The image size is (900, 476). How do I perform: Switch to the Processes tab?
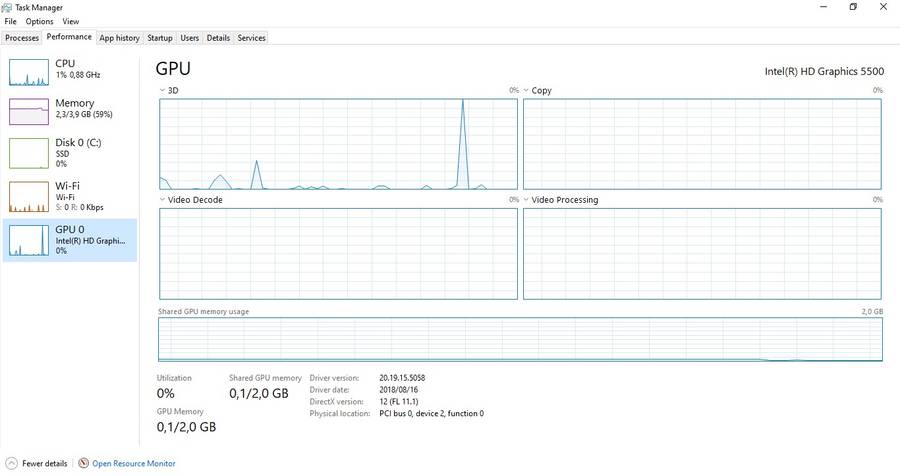pos(22,38)
